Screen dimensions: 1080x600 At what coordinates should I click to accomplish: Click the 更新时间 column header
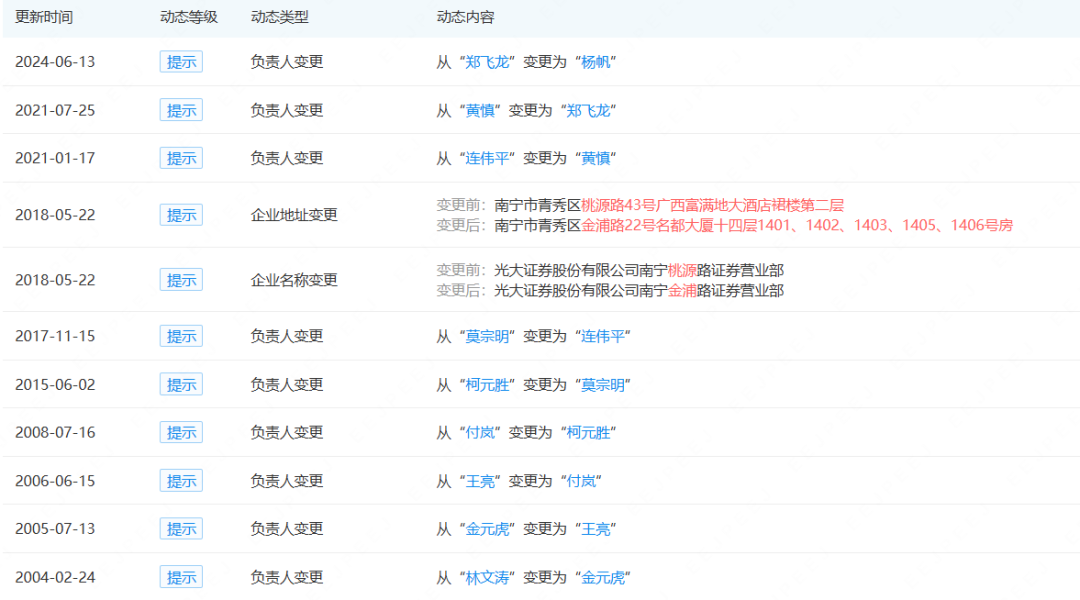[44, 17]
